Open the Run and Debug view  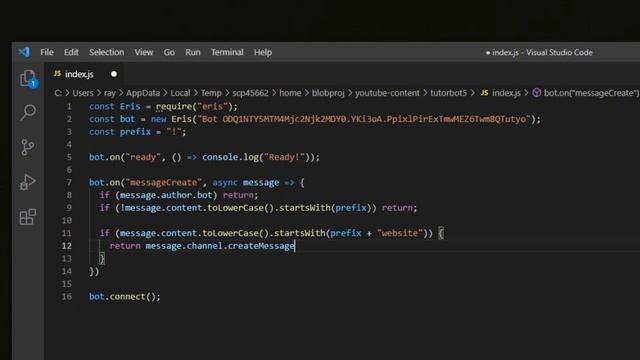click(x=28, y=182)
